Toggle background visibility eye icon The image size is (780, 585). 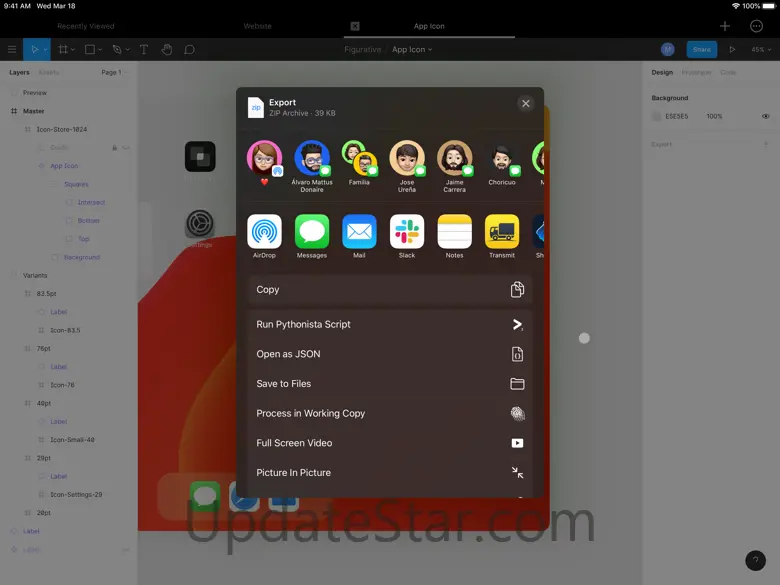[x=766, y=116]
